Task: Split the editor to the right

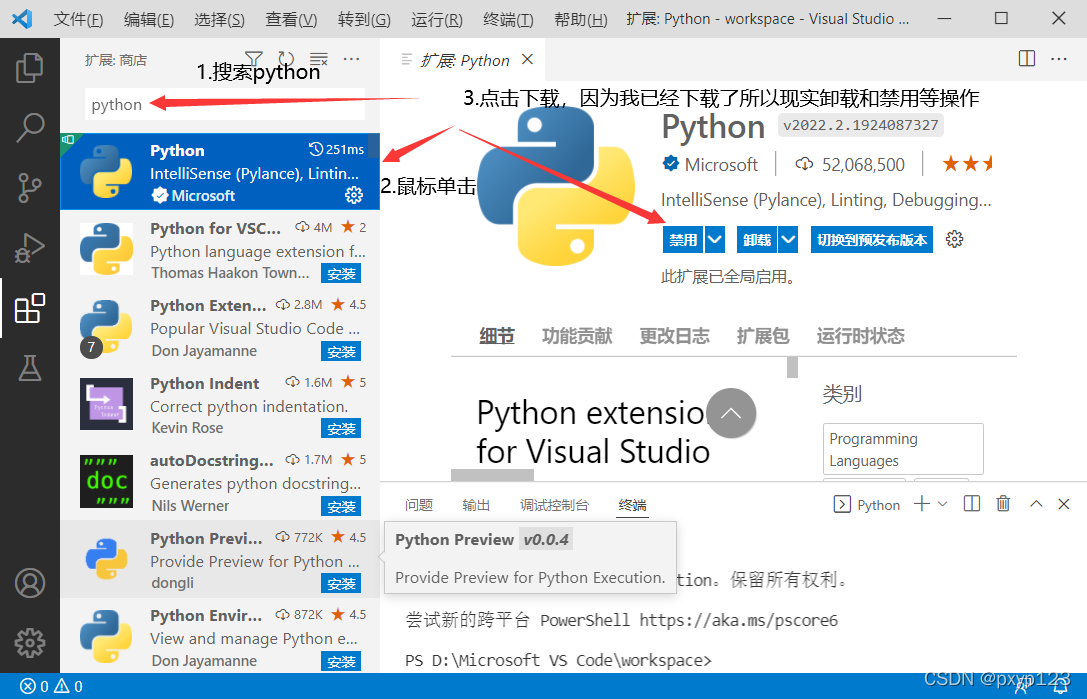Action: tap(1027, 59)
